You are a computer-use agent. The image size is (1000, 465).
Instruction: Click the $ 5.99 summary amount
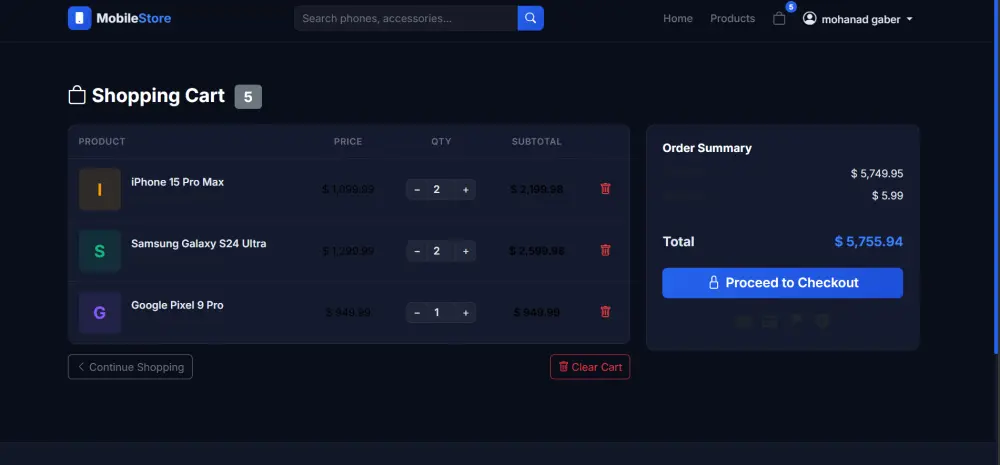coord(888,196)
